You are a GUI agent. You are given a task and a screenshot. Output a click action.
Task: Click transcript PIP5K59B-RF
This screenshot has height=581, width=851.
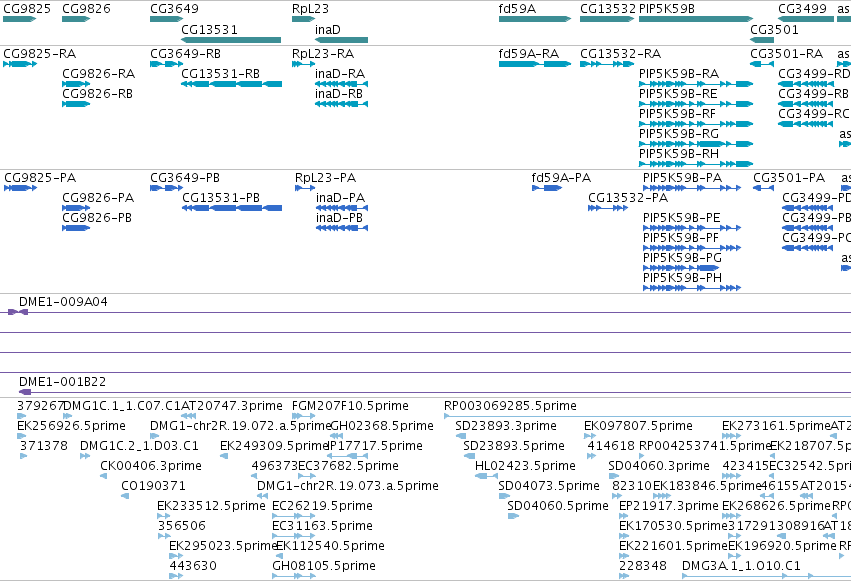678,114
